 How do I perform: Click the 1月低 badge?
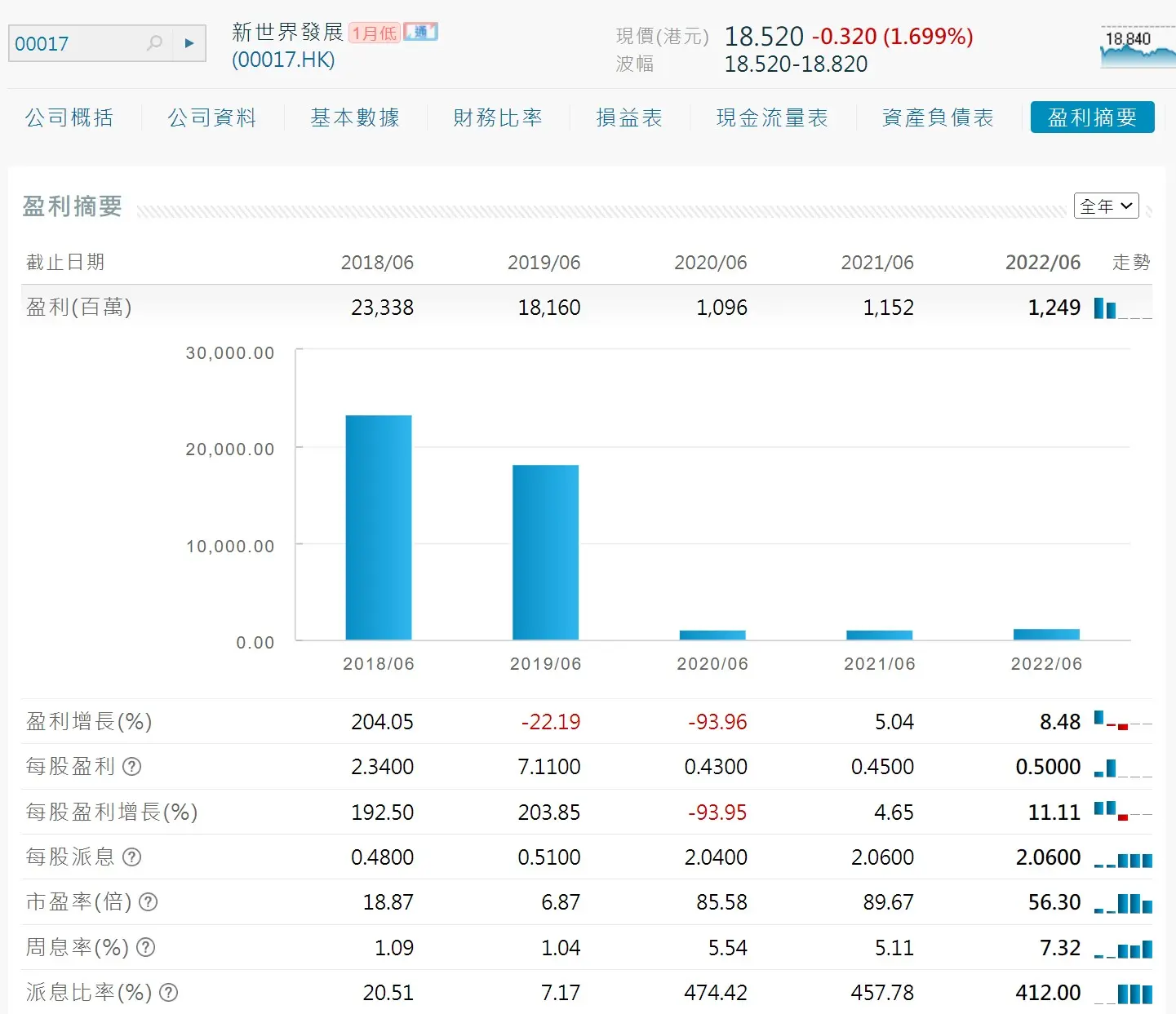pos(375,33)
